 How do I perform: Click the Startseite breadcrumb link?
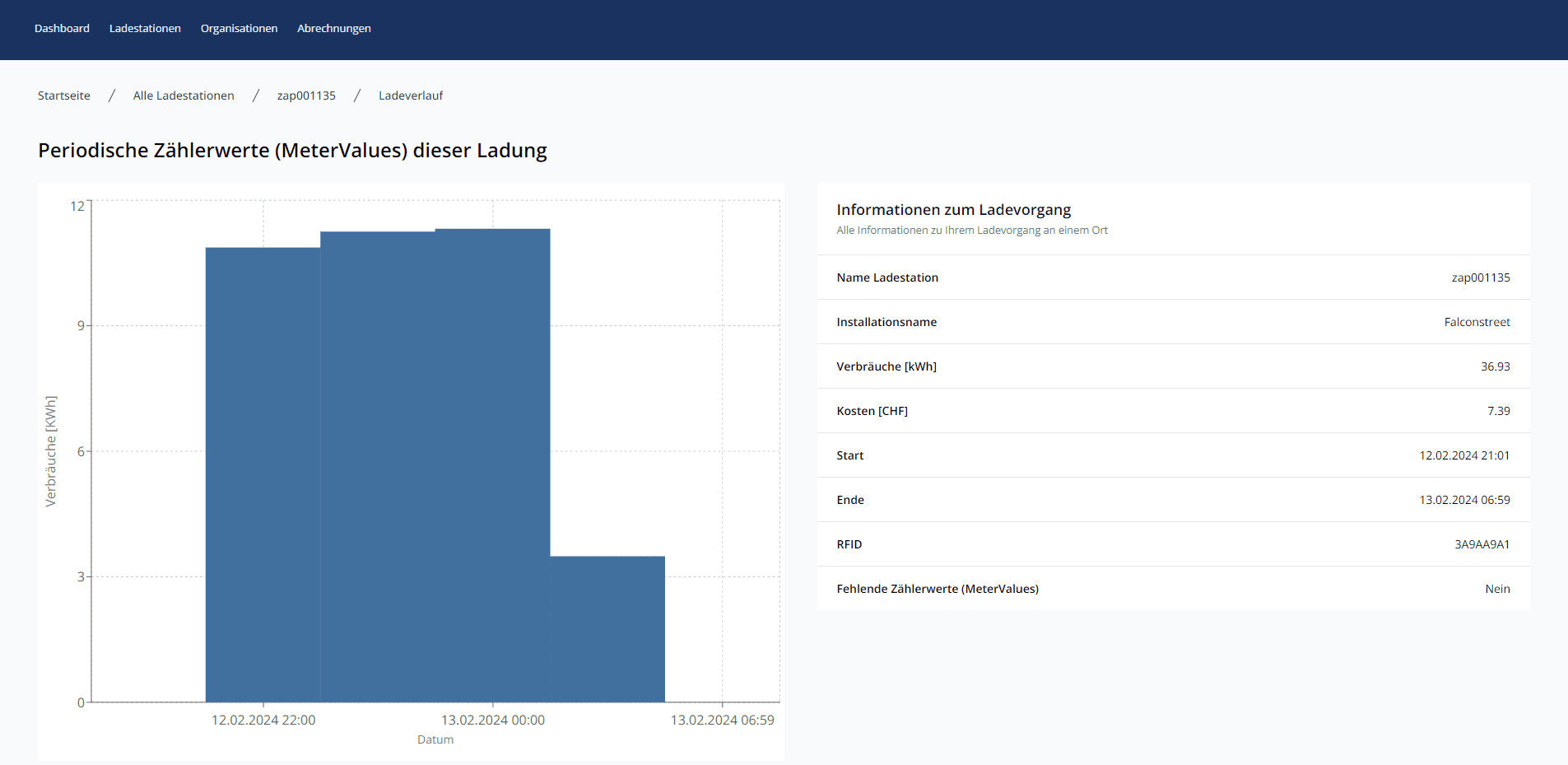tap(64, 96)
